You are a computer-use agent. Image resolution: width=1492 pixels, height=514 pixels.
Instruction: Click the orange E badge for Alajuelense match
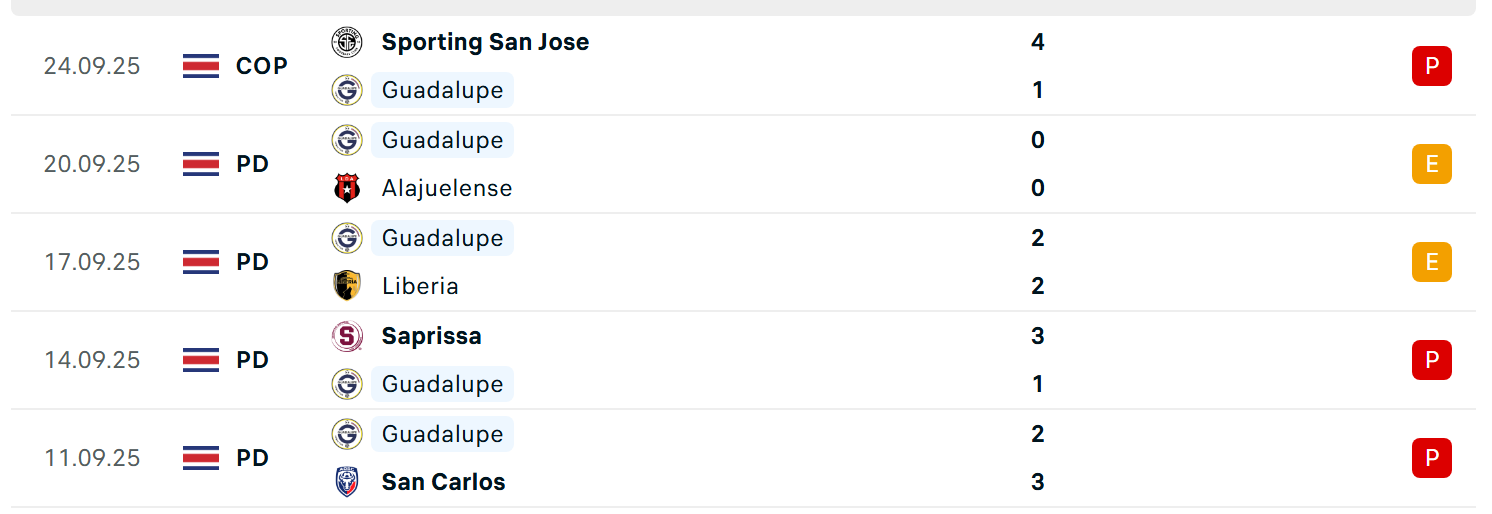tap(1432, 164)
